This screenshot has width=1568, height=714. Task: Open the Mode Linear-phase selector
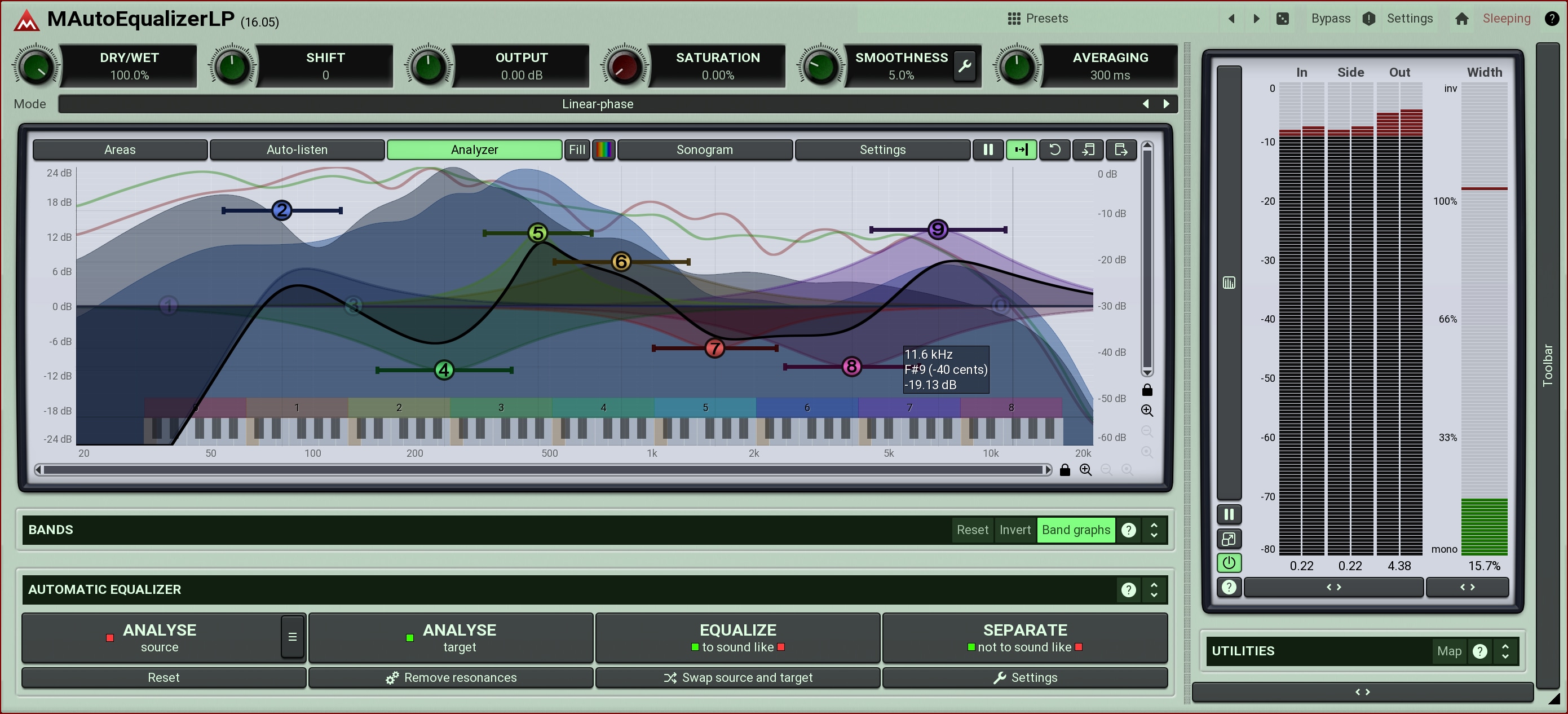pyautogui.click(x=597, y=104)
